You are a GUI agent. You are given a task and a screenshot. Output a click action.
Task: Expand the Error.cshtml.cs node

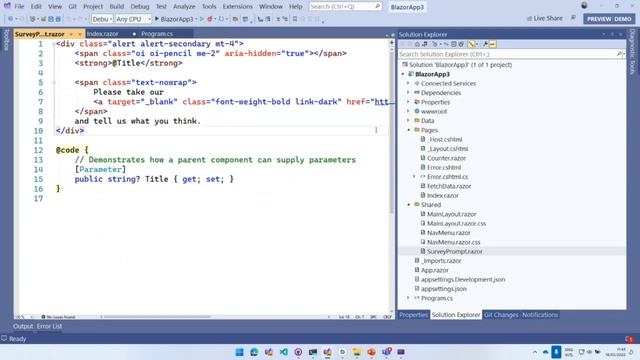(414, 177)
